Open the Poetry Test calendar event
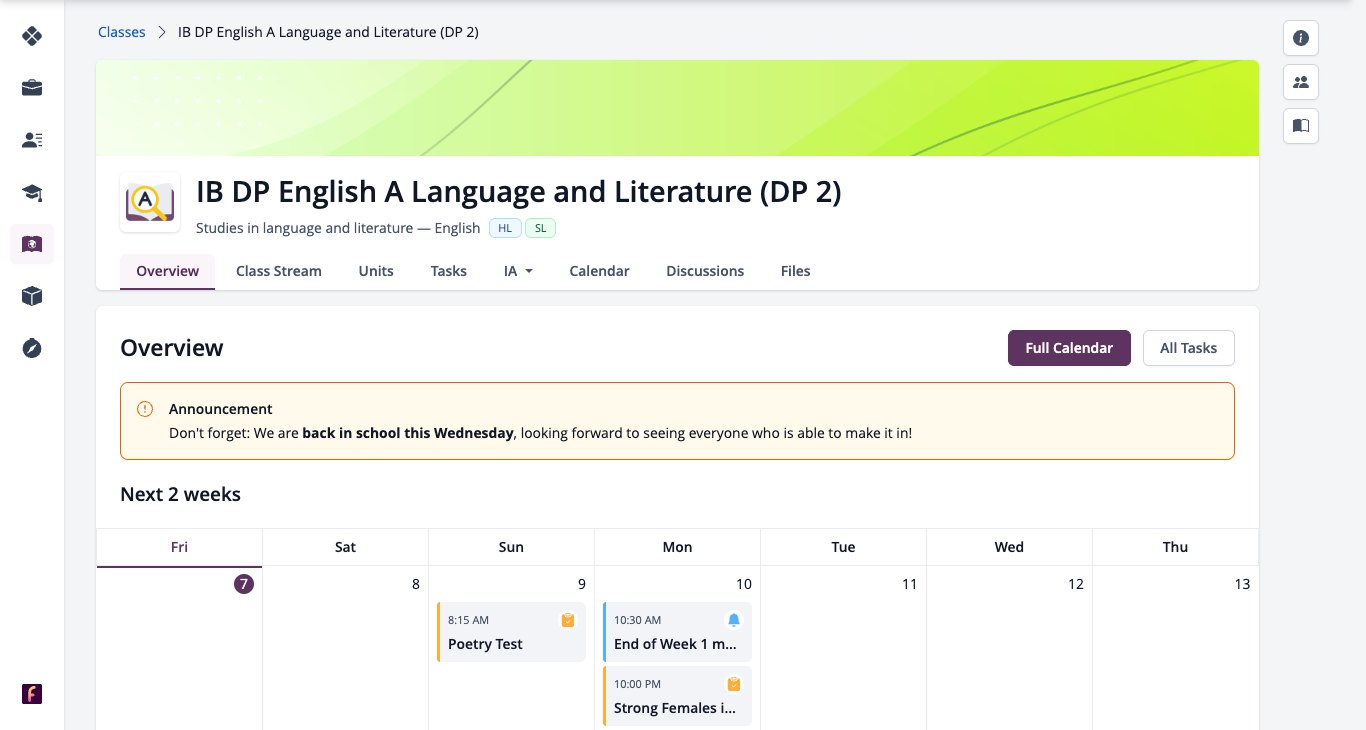The height and width of the screenshot is (730, 1366). 511,632
